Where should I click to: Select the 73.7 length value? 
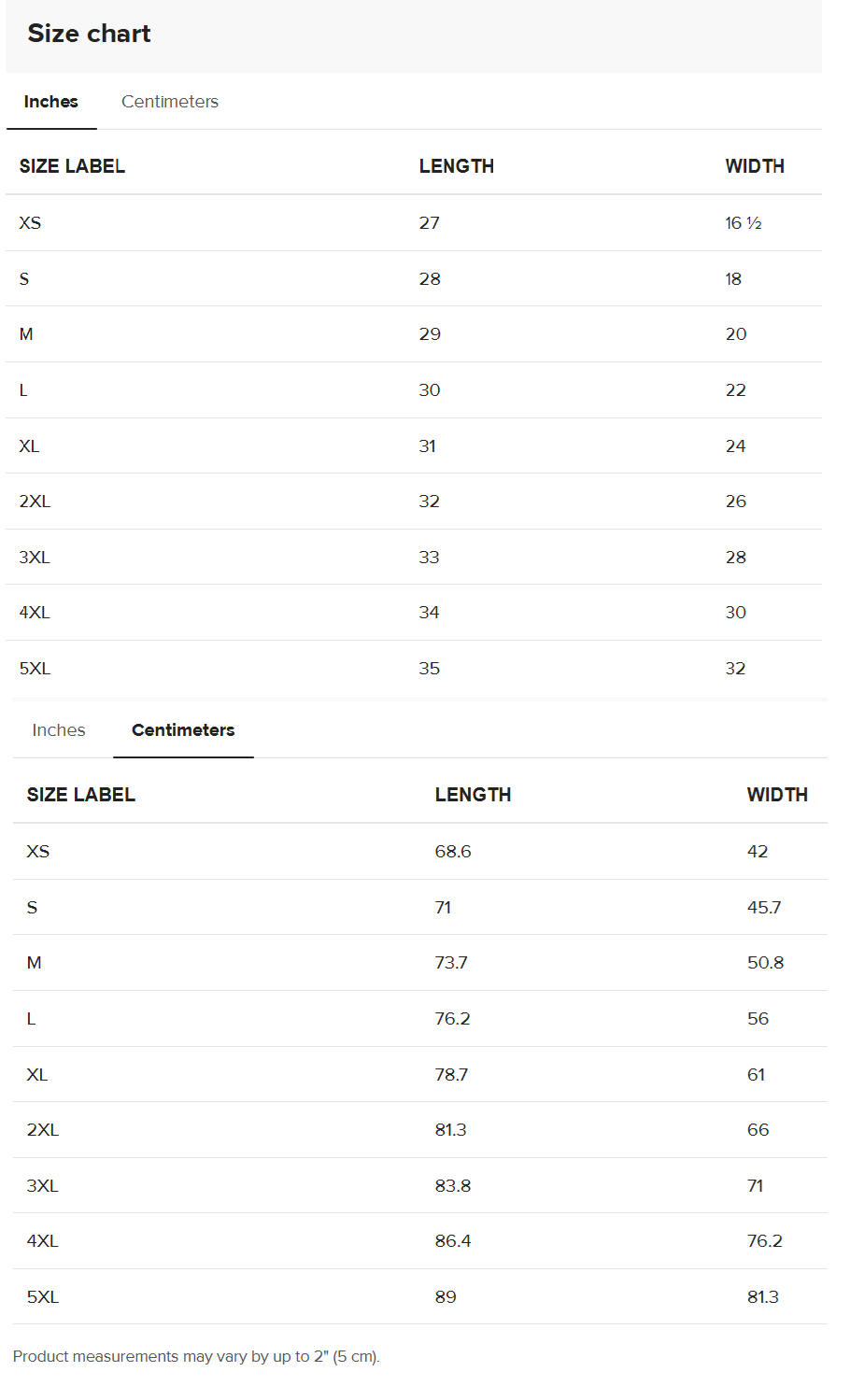click(451, 963)
